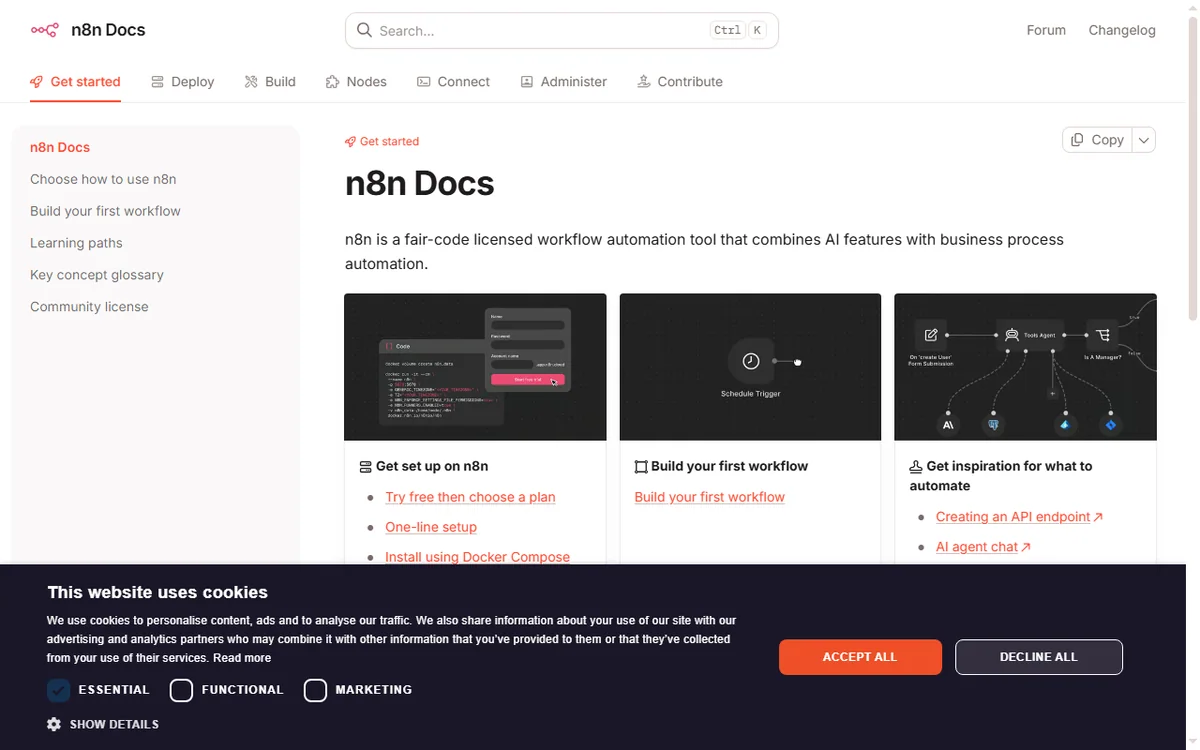Switch to the Deploy tab
1200x750 pixels.
pos(183,82)
